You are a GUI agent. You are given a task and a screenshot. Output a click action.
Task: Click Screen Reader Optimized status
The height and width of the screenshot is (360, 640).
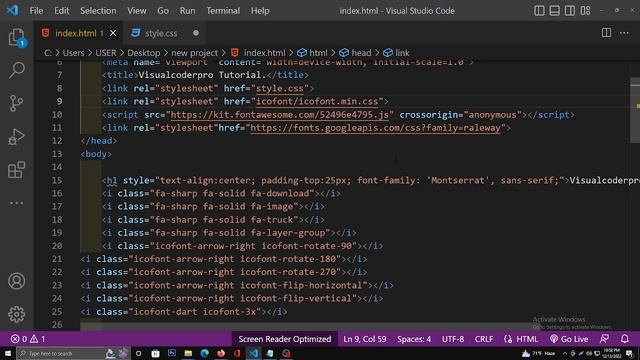click(284, 339)
